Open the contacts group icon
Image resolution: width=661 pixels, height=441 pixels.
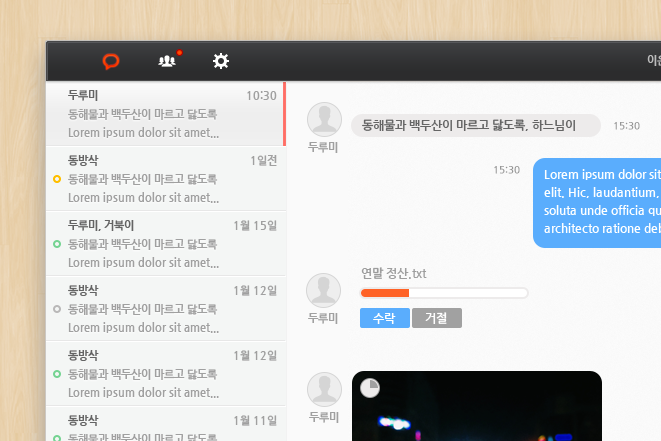(166, 62)
